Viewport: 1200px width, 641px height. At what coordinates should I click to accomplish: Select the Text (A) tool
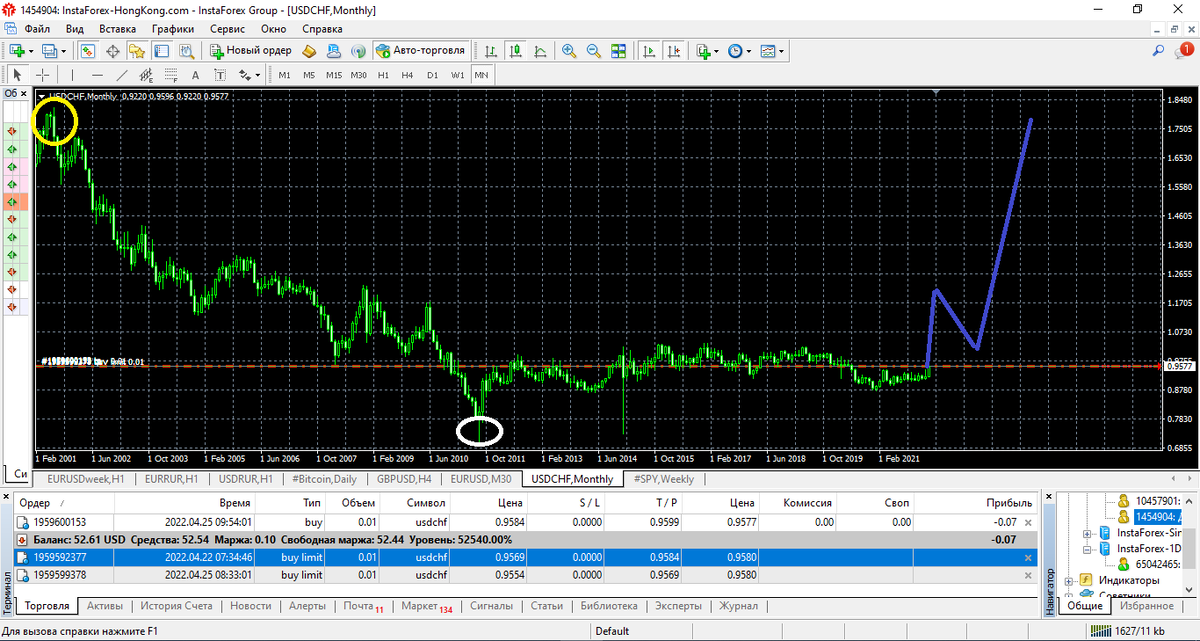point(195,75)
